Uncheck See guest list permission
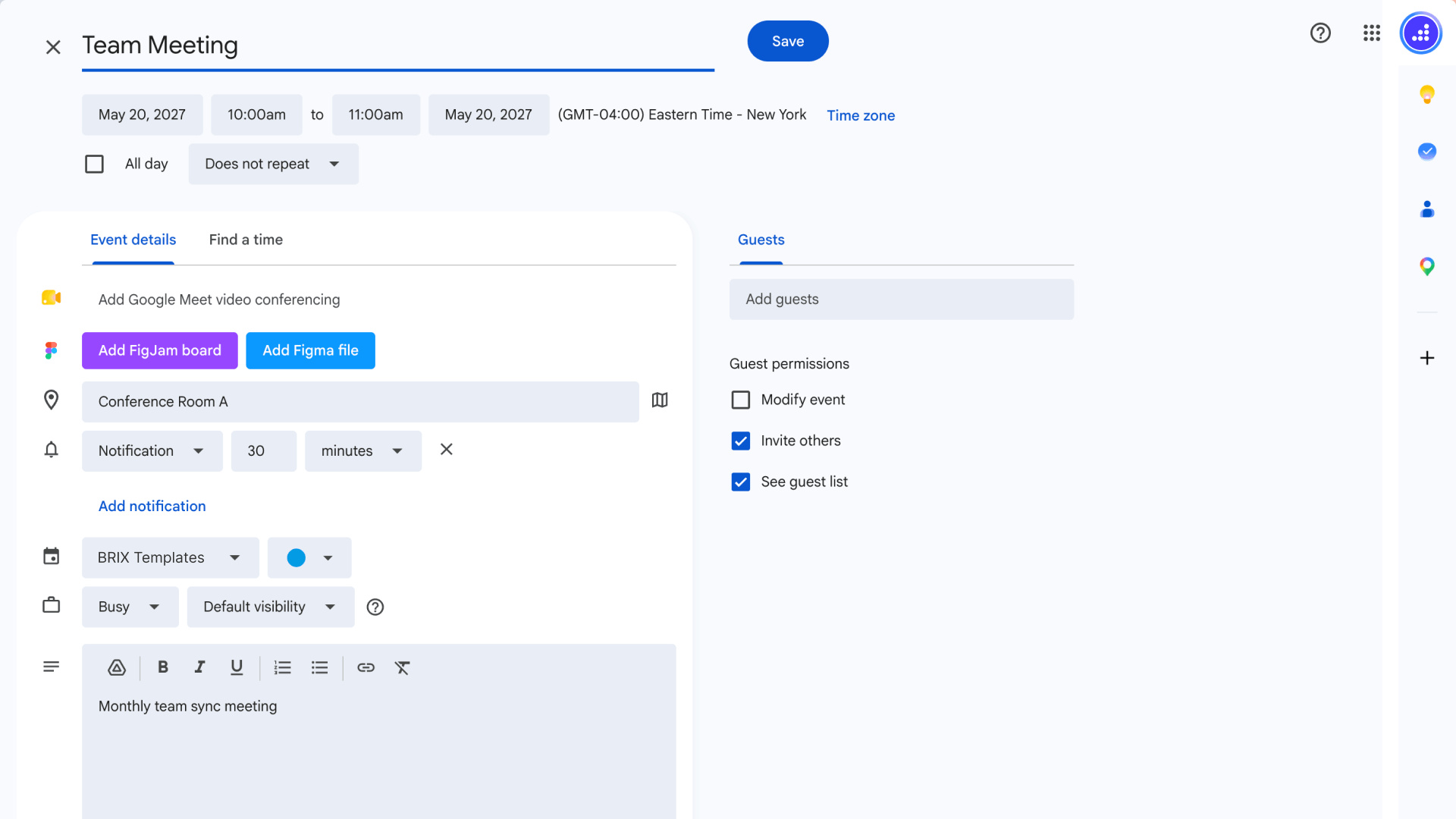 (x=741, y=482)
